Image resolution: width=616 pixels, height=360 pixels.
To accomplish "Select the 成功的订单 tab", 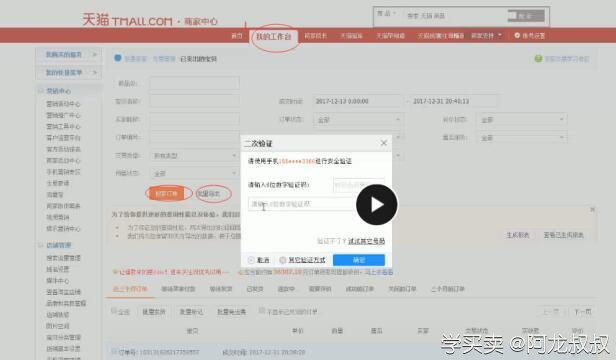I will 359,289.
